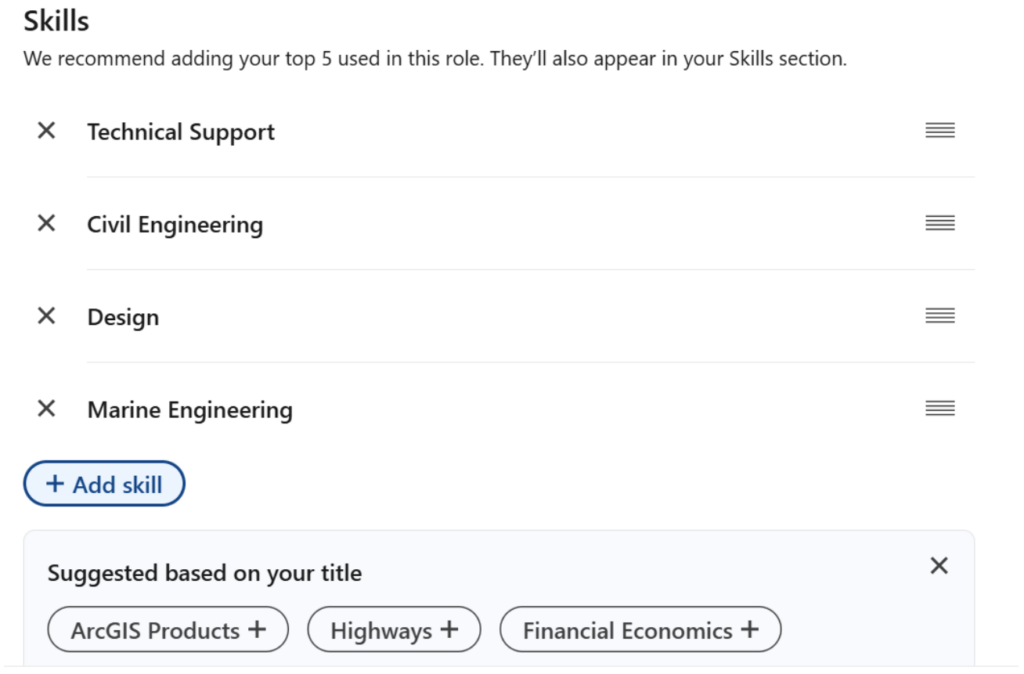
Task: Click the top 5 skills recommendation text
Action: pos(435,59)
